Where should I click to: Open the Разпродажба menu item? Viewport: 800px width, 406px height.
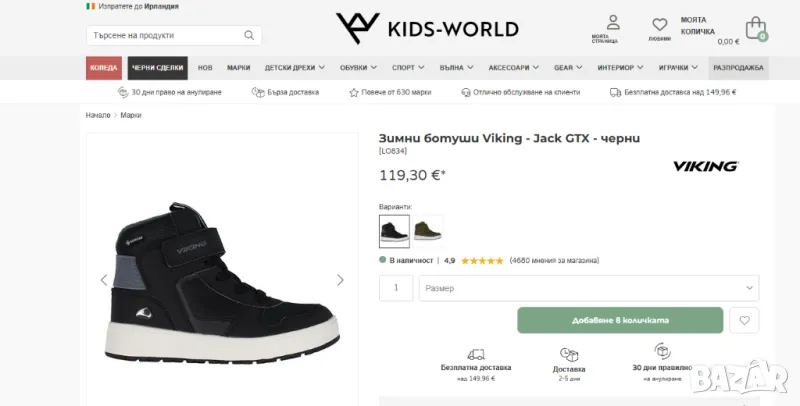[x=739, y=68]
